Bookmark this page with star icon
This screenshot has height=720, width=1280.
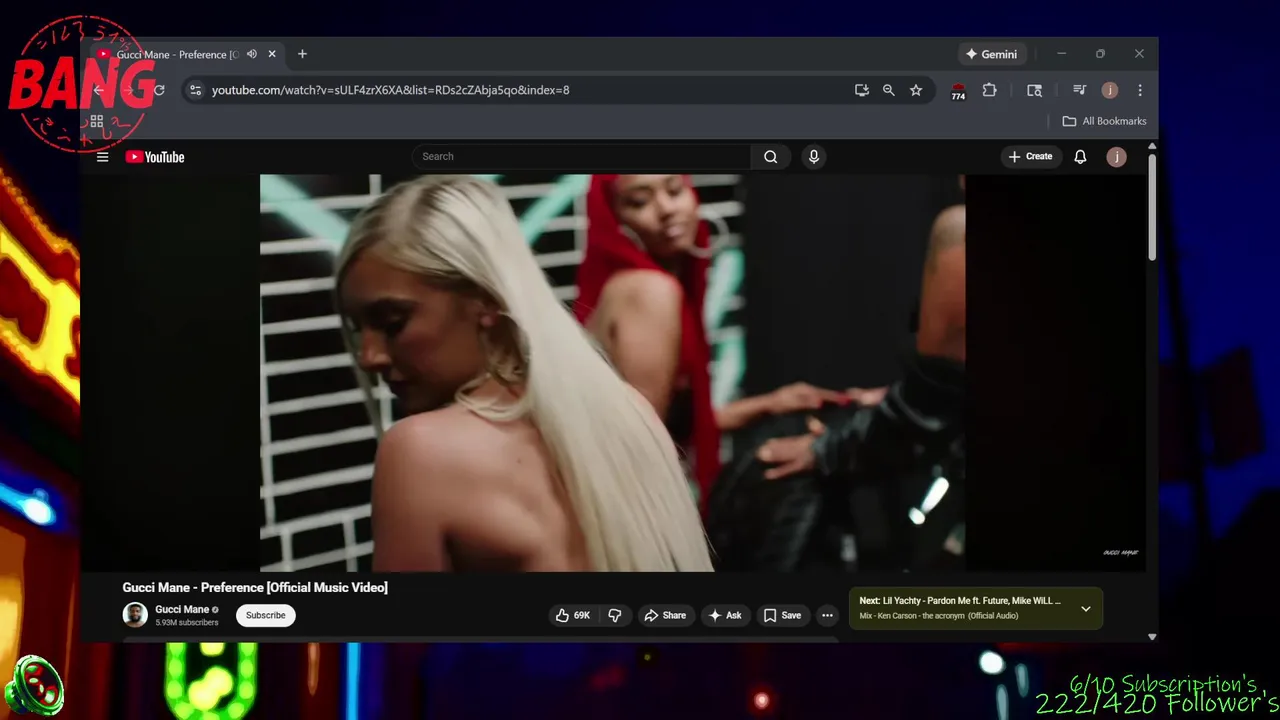(x=916, y=90)
